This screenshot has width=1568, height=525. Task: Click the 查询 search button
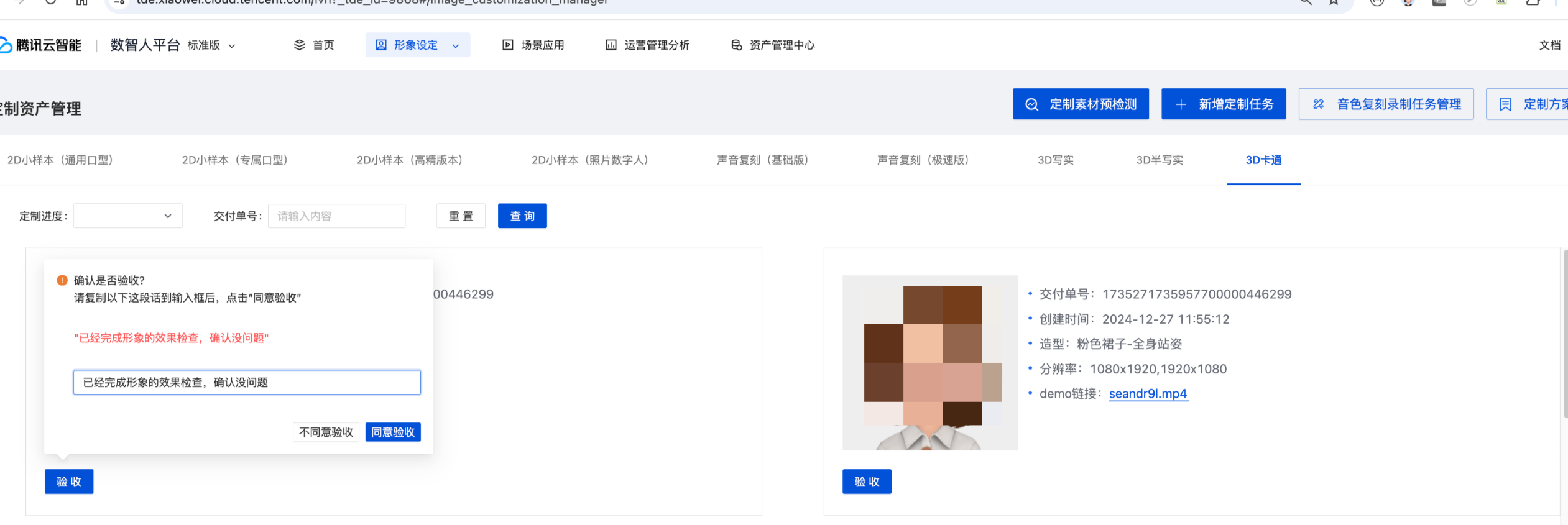coord(522,216)
